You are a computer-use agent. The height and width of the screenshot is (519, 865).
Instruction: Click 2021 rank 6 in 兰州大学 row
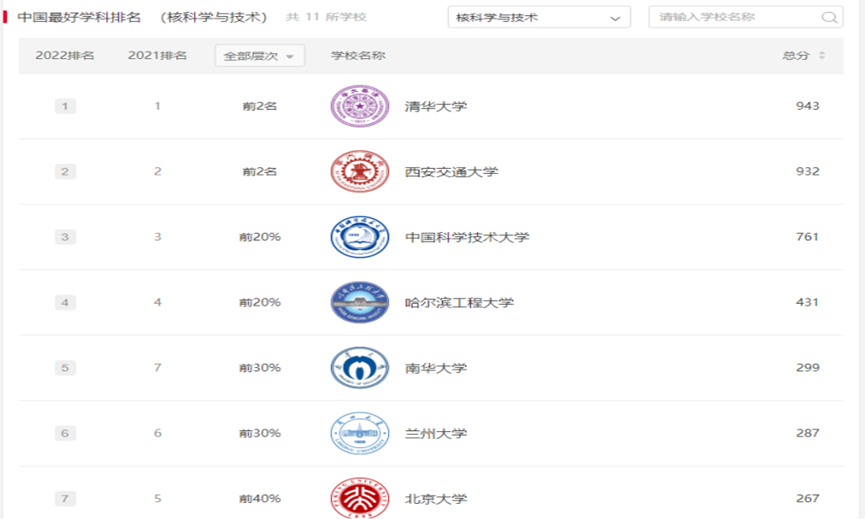click(157, 433)
